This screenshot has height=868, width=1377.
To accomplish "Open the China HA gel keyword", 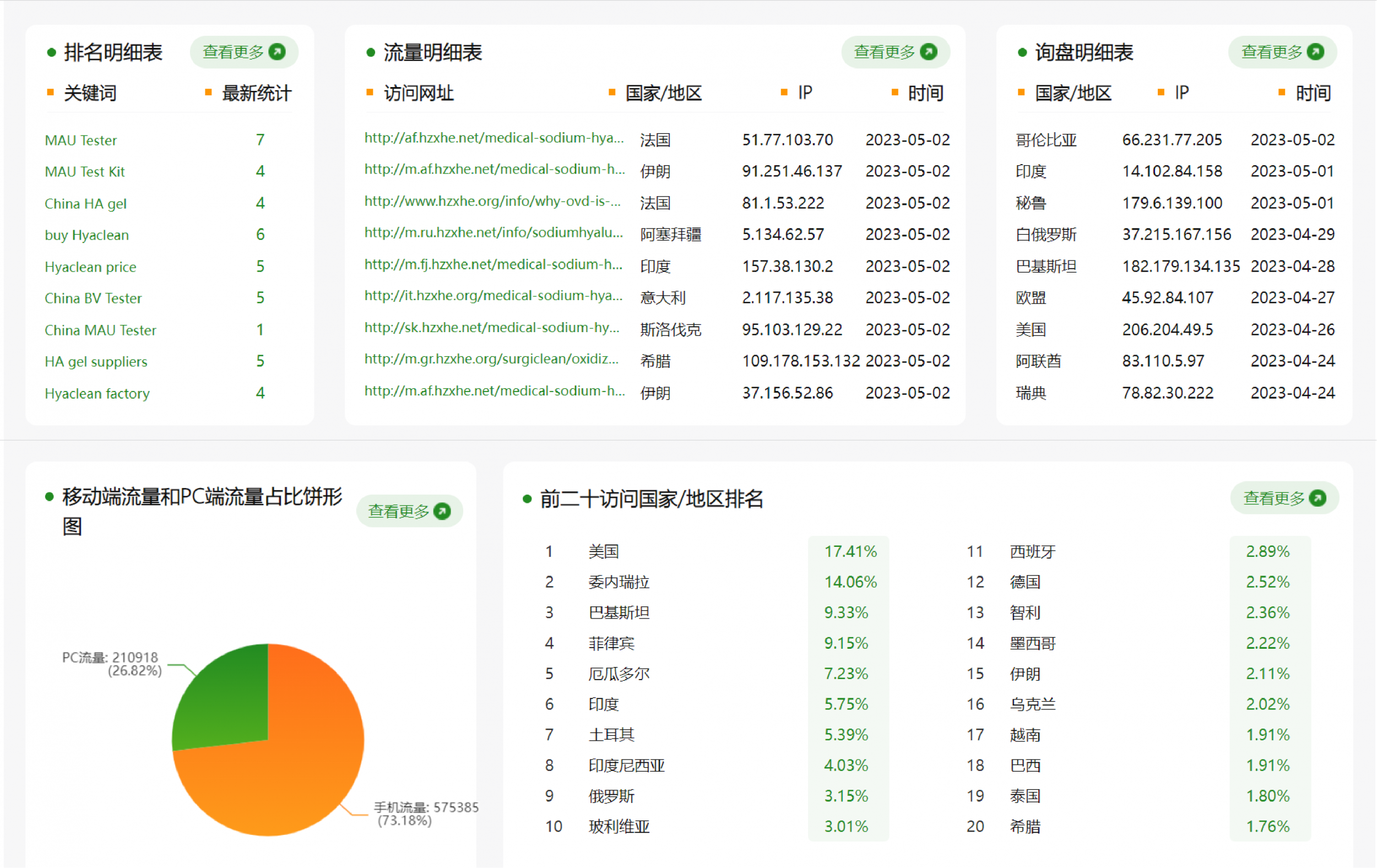I will [x=86, y=204].
